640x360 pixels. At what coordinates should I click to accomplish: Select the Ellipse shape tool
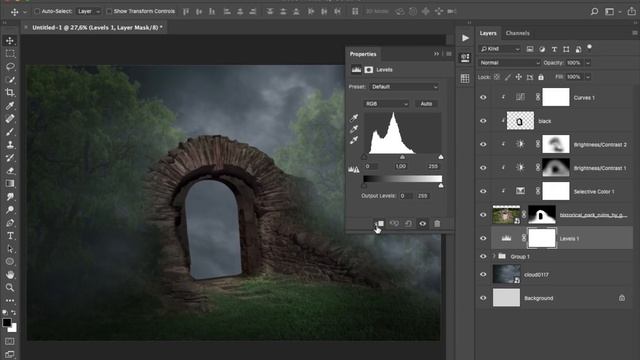click(10, 262)
